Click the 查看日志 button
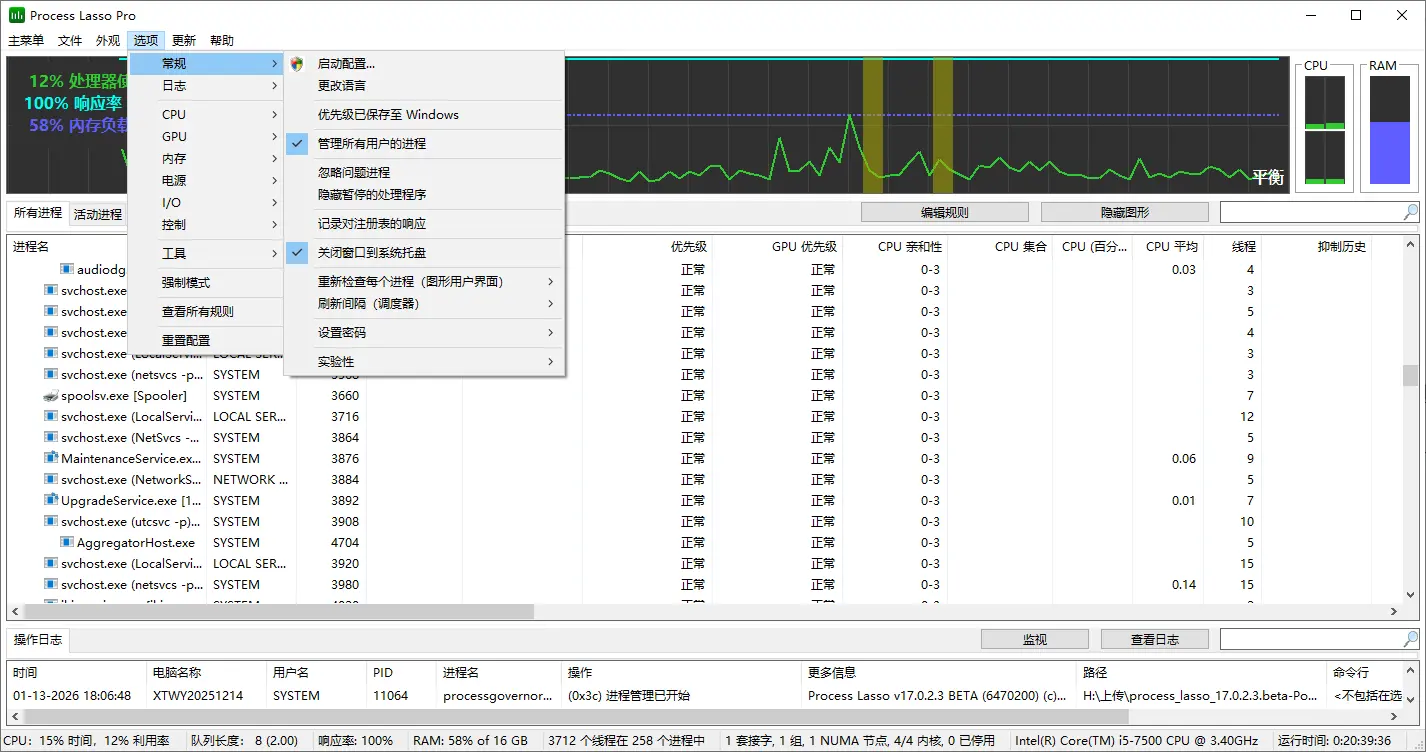Image resolution: width=1426 pixels, height=752 pixels. 1154,640
